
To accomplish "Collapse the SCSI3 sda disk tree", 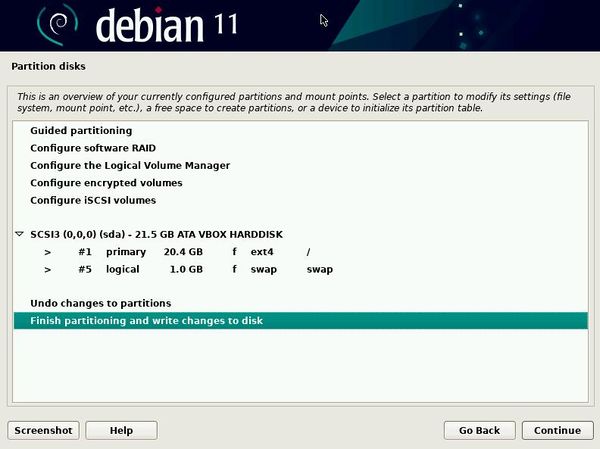I will (19, 235).
